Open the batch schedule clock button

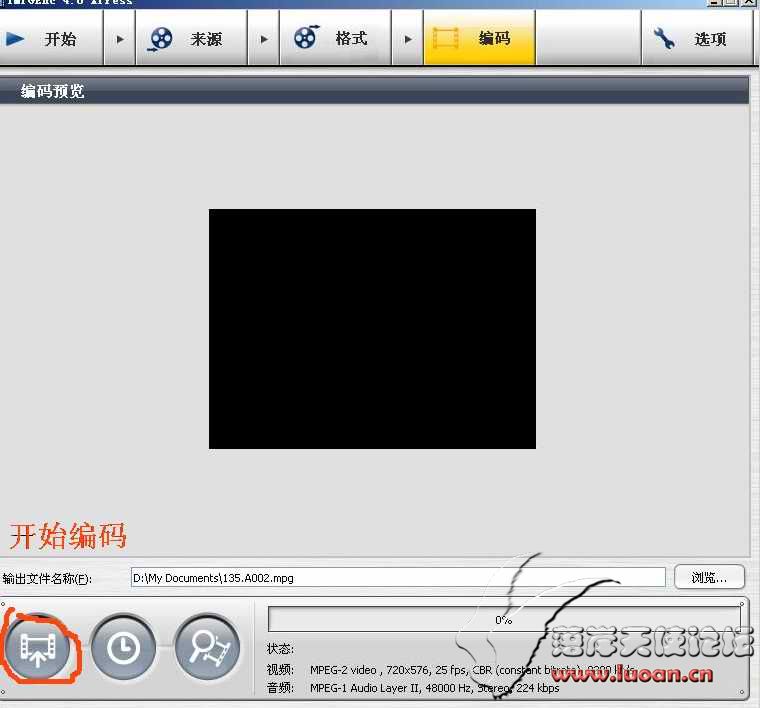point(124,648)
